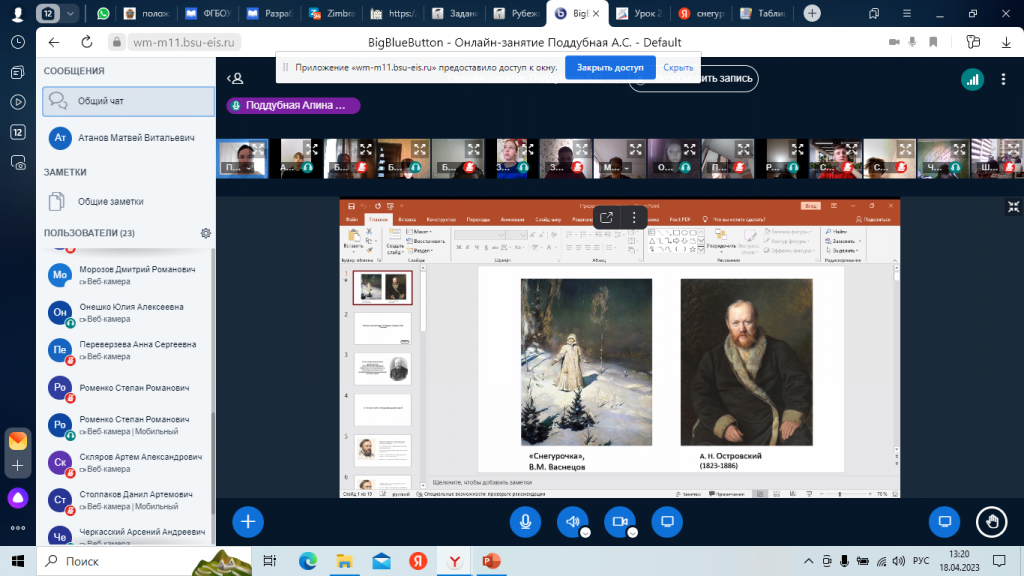Bookmark this page with the bookmark icon
This screenshot has width=1024, height=576.
coord(933,42)
